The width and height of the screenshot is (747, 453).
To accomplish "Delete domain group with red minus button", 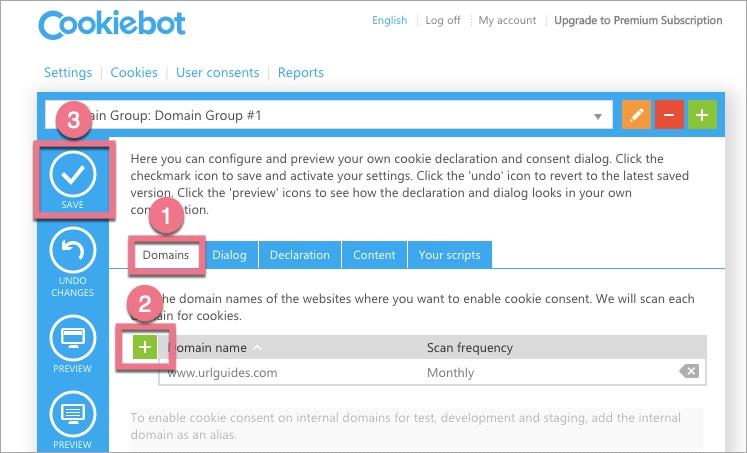I will 669,115.
